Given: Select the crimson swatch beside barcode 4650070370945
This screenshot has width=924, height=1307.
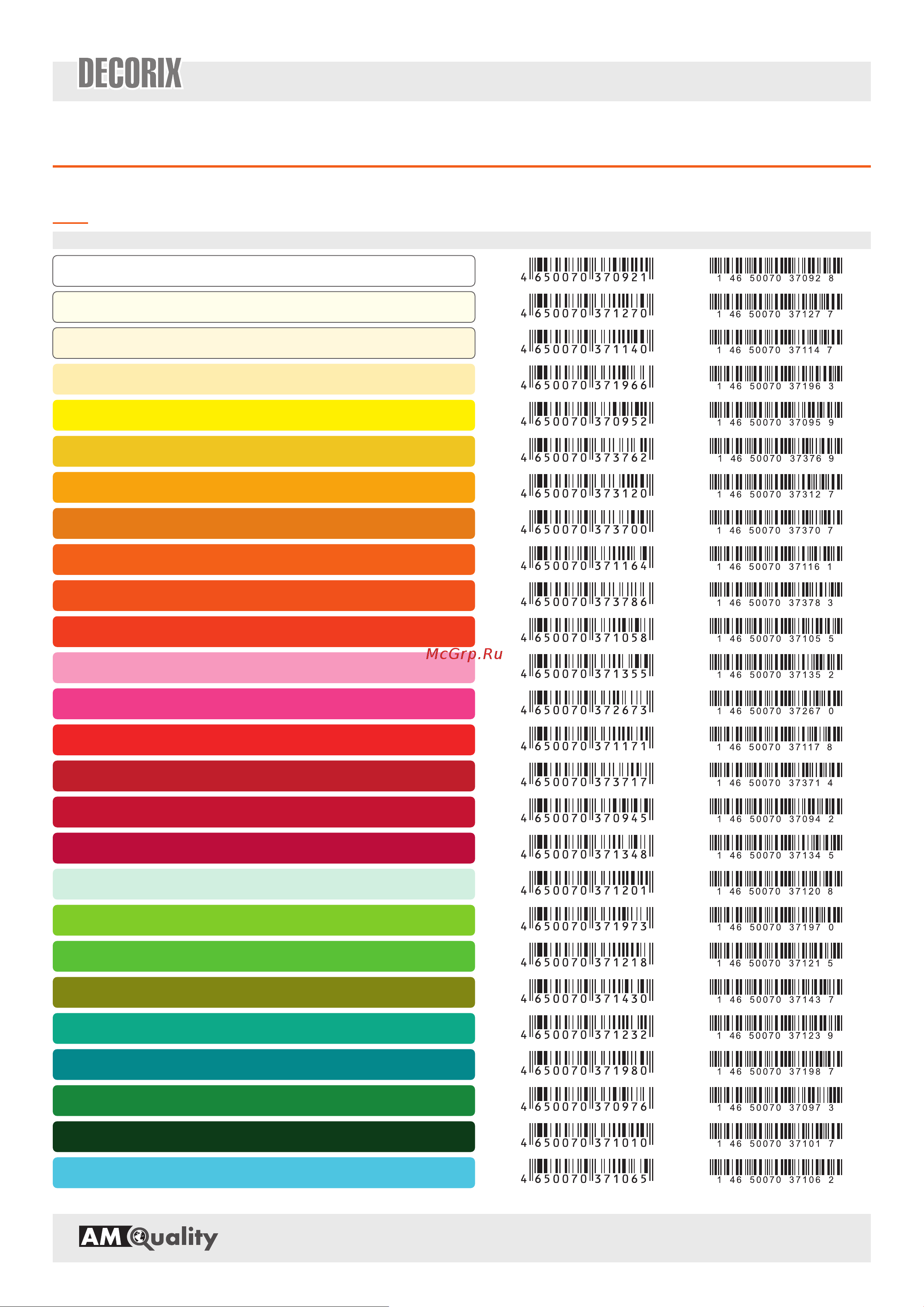Looking at the screenshot, I should [264, 812].
